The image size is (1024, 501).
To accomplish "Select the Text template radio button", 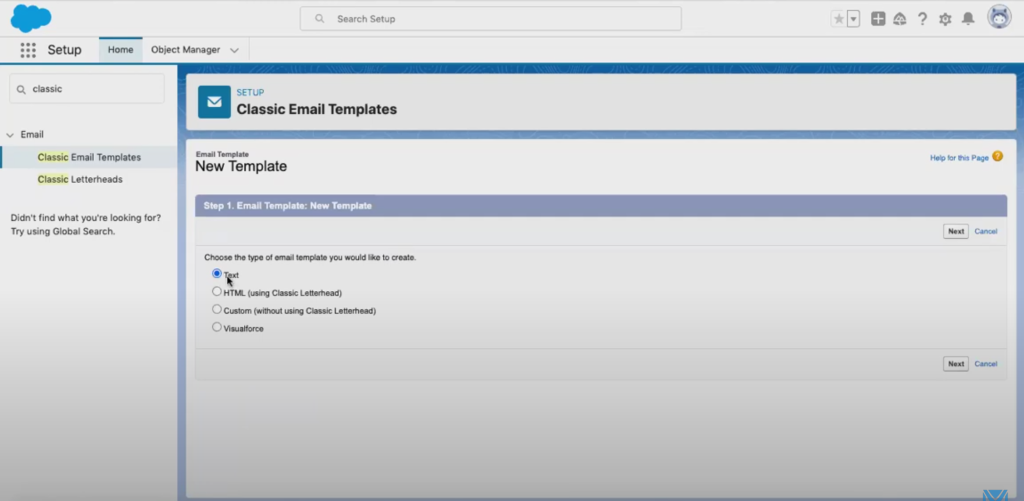I will tap(217, 274).
